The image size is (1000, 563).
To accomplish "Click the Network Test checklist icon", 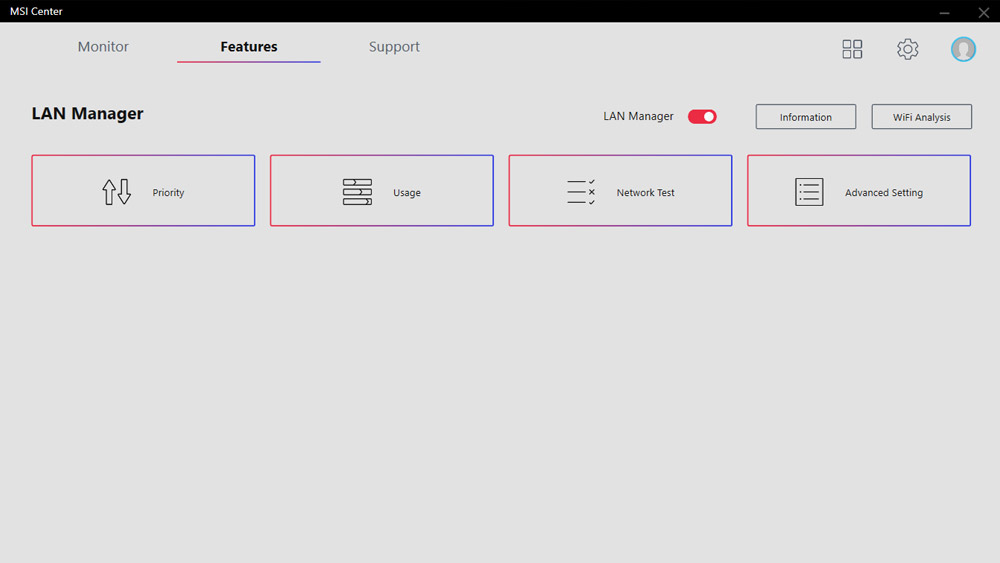I will click(x=581, y=192).
